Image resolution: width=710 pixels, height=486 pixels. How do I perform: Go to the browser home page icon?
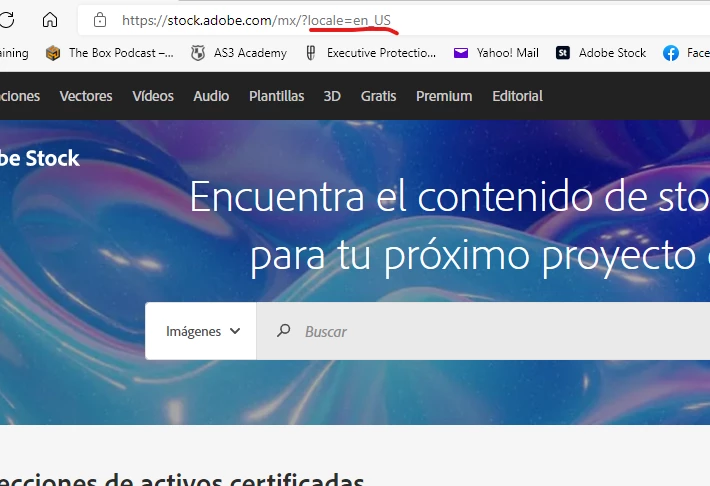click(x=50, y=19)
